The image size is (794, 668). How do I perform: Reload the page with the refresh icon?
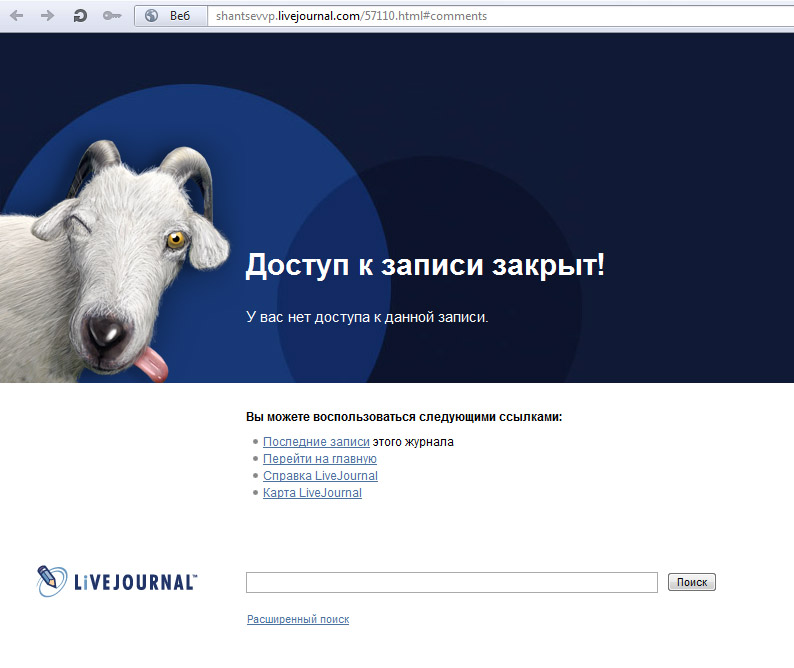[80, 15]
